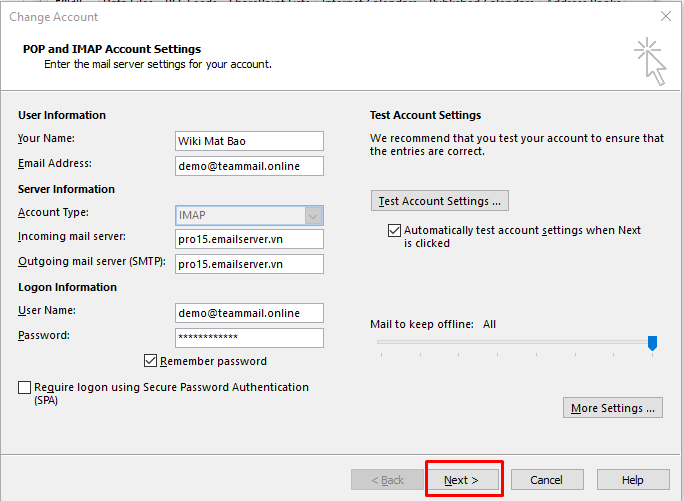Focus the Outgoing mail server SMTP field
Image resolution: width=684 pixels, height=501 pixels.
[249, 264]
